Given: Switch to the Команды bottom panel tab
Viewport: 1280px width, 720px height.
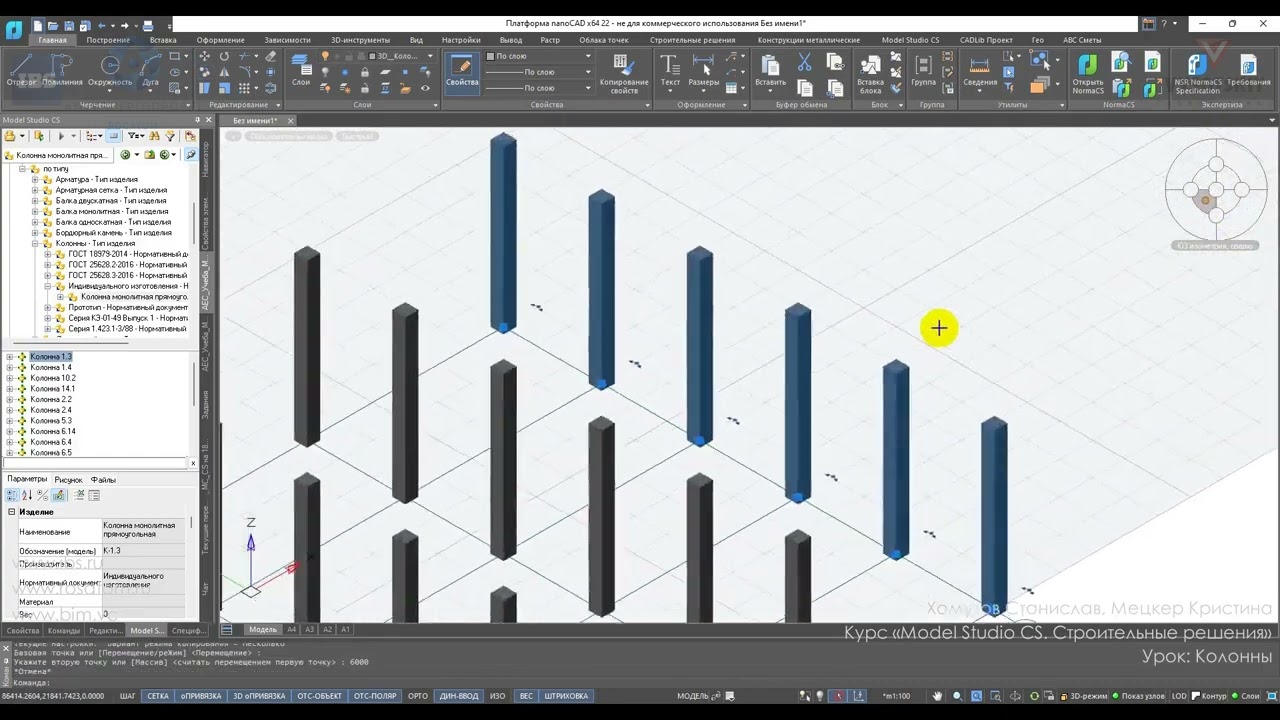Looking at the screenshot, I should [x=64, y=631].
